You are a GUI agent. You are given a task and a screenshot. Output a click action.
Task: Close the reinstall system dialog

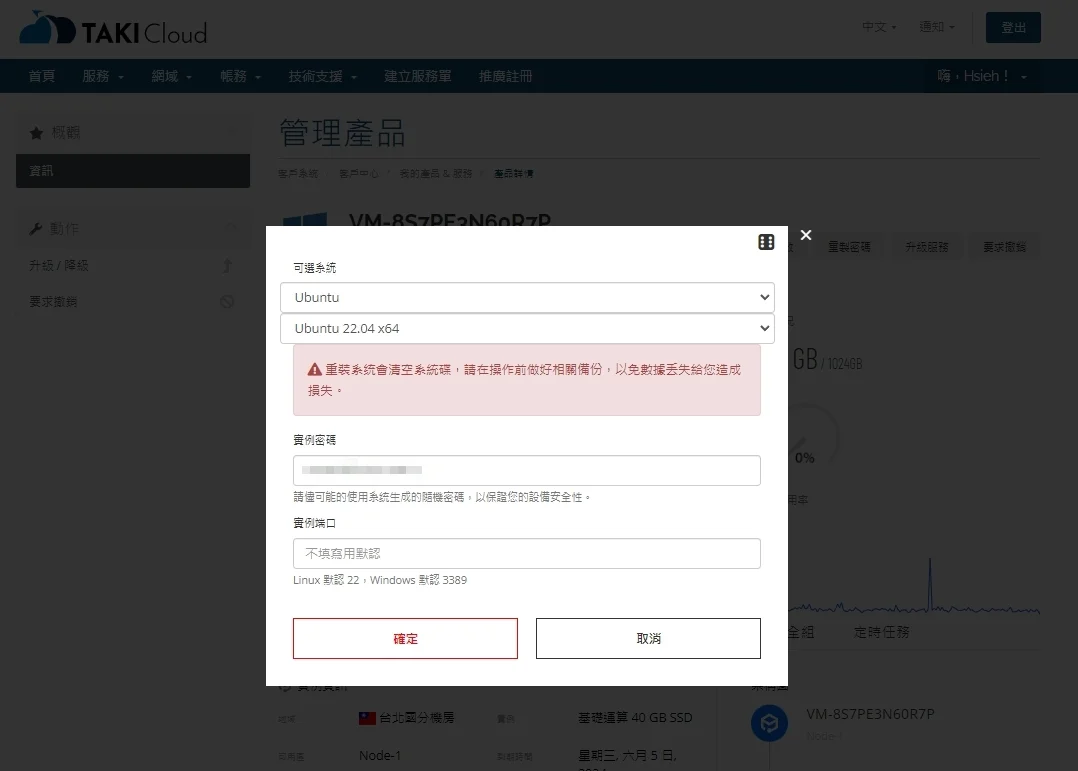(806, 235)
